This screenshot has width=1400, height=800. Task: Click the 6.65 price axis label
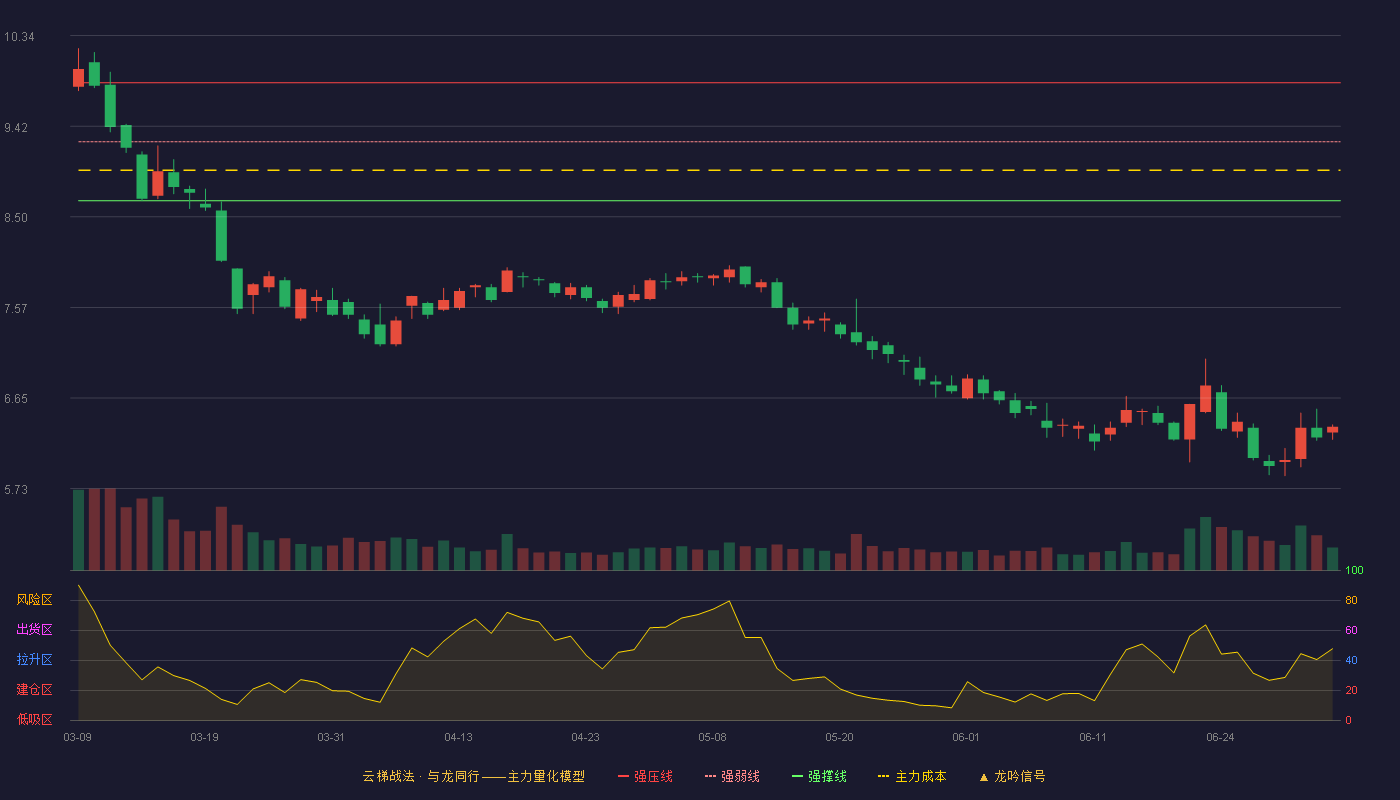coord(16,399)
